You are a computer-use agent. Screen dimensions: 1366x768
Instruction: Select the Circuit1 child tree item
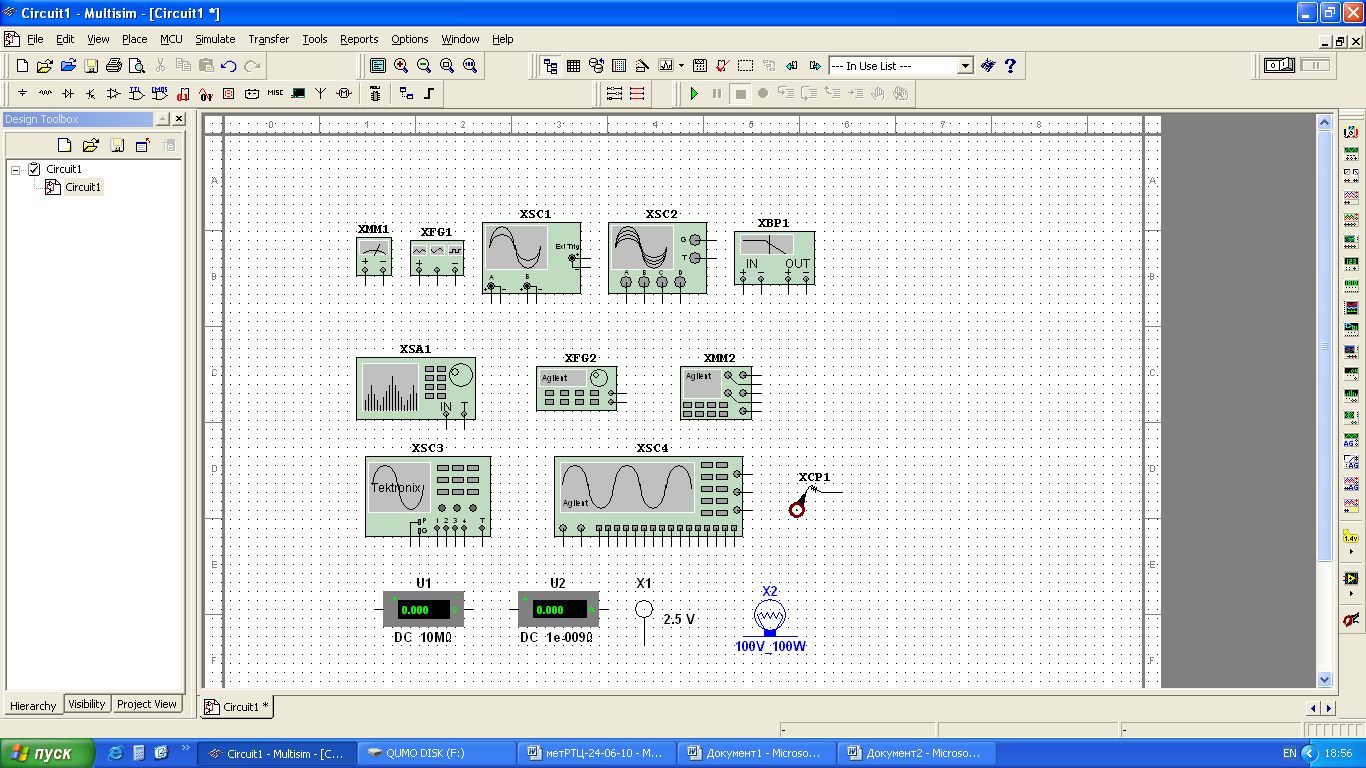[83, 187]
